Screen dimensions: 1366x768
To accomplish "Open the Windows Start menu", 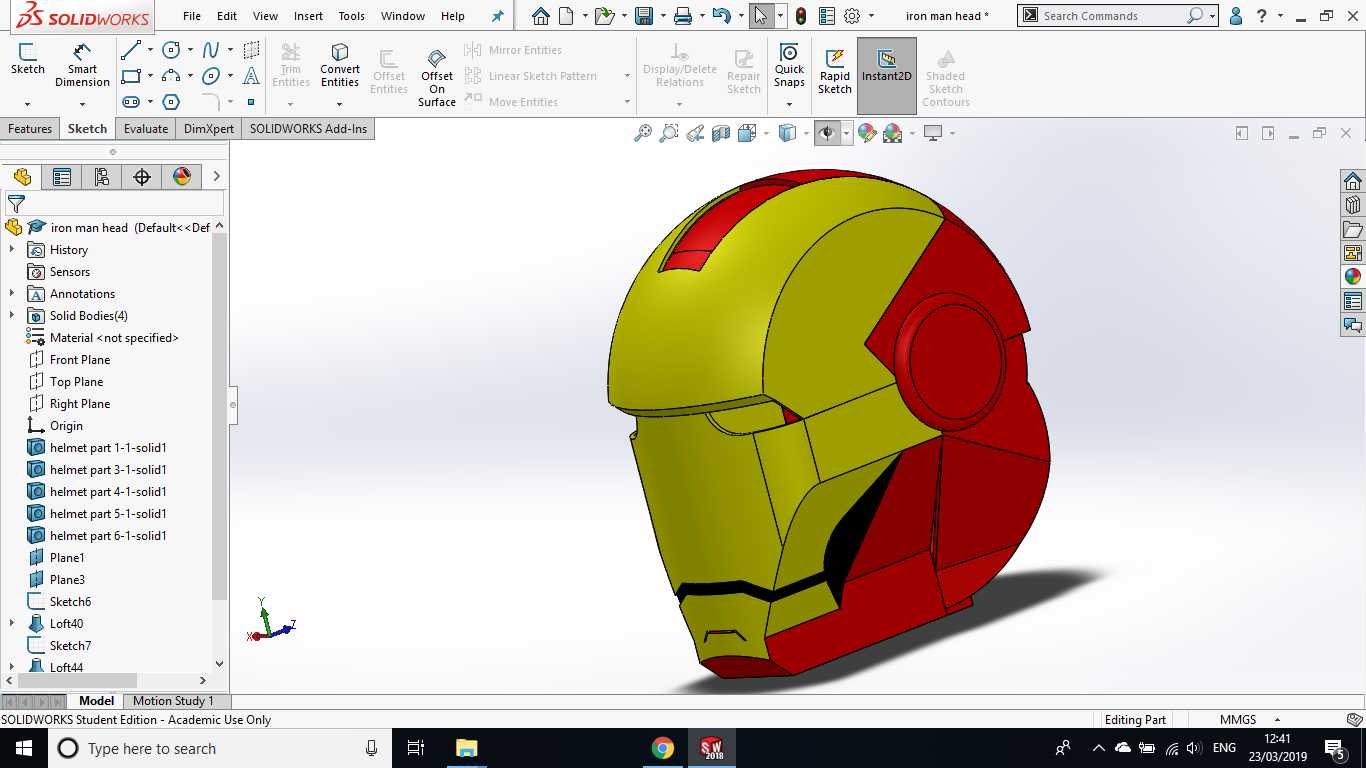I will (x=24, y=748).
